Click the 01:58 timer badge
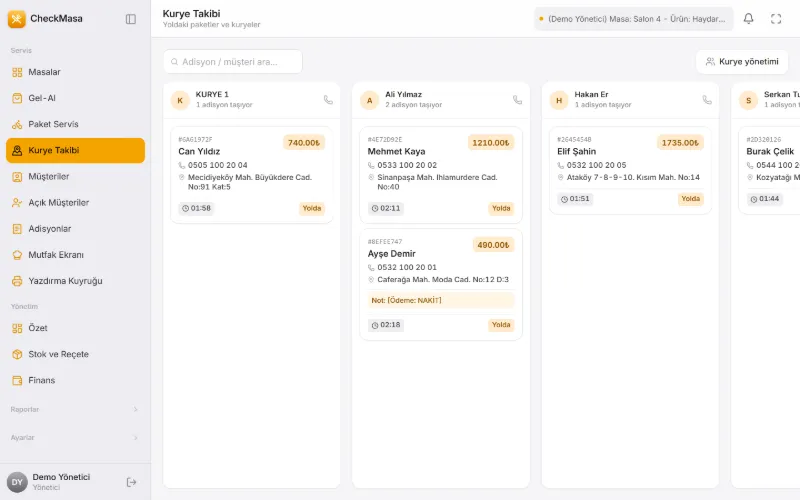This screenshot has width=800, height=500. pyautogui.click(x=196, y=208)
